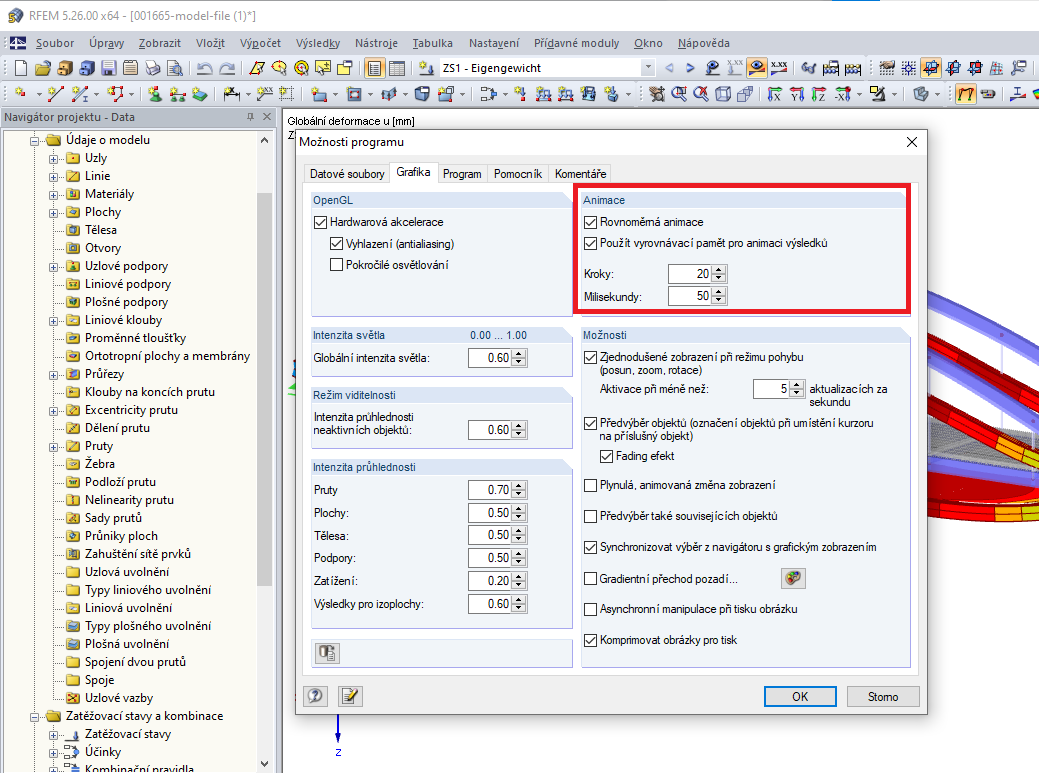1039x773 pixels.
Task: Go to the next load case with right arrow
Action: click(x=690, y=68)
